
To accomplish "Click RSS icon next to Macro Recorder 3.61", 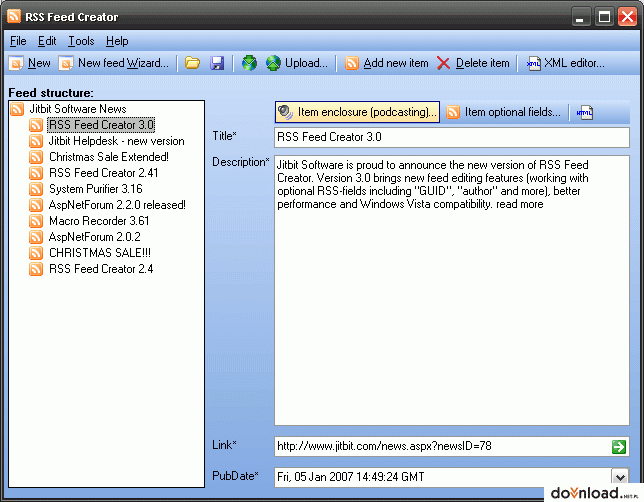I will coord(36,221).
